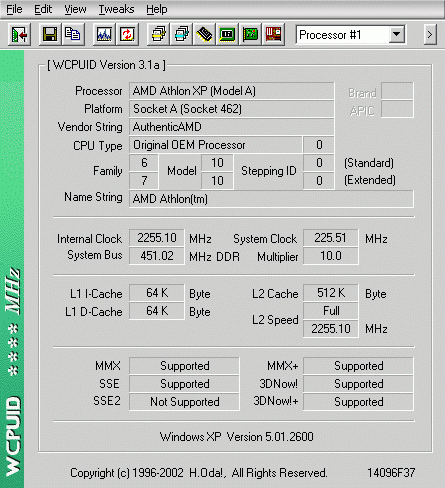Click the System Bus value 451.02
Viewport: 445px width, 488px height.
pos(157,256)
